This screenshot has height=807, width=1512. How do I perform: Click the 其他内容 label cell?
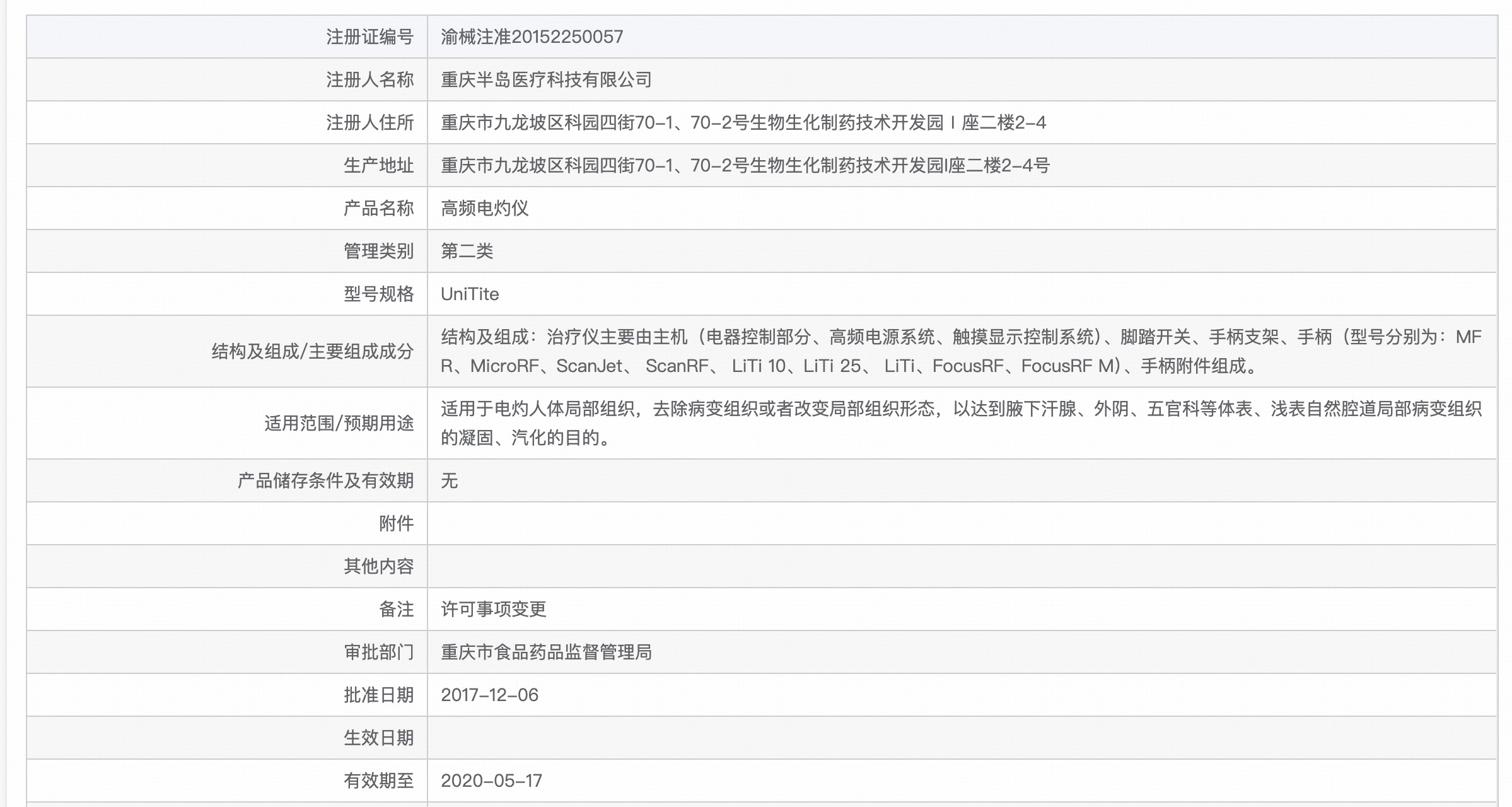pos(378,567)
